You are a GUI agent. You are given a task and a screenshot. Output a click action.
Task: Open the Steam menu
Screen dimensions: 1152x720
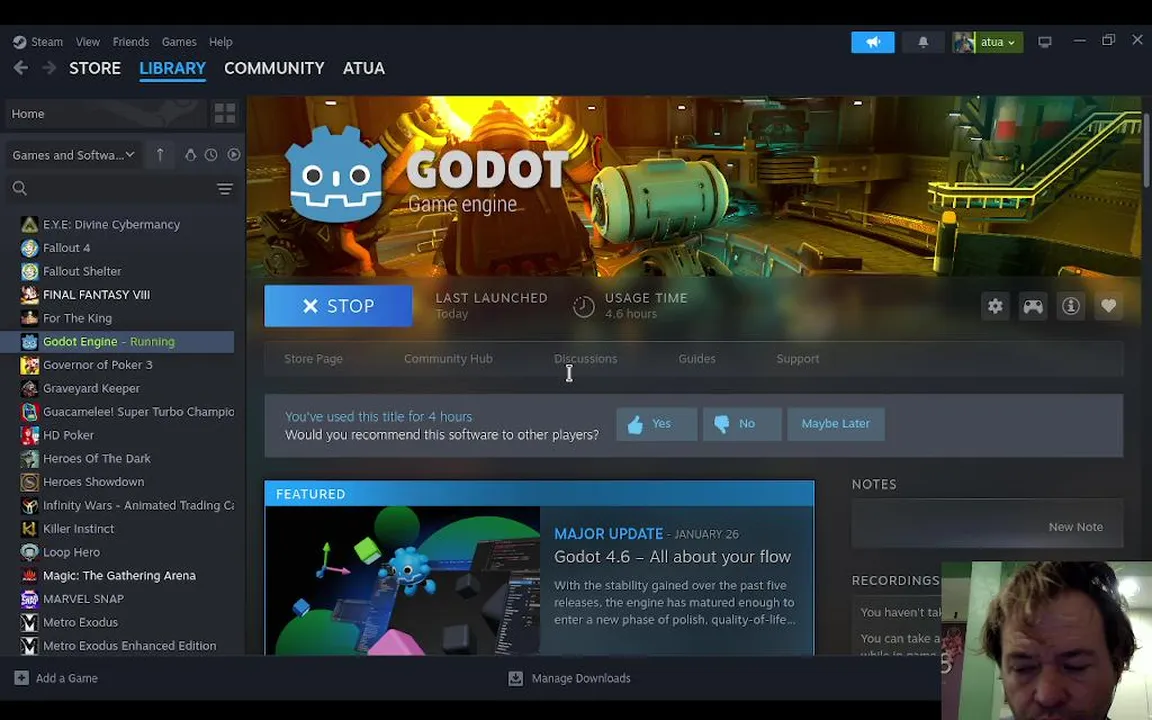point(46,42)
